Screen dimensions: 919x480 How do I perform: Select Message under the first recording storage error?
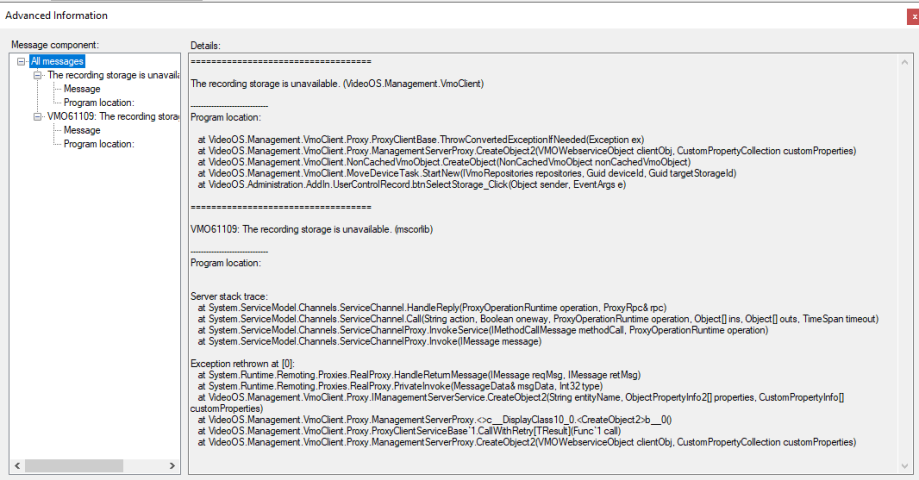[82, 89]
